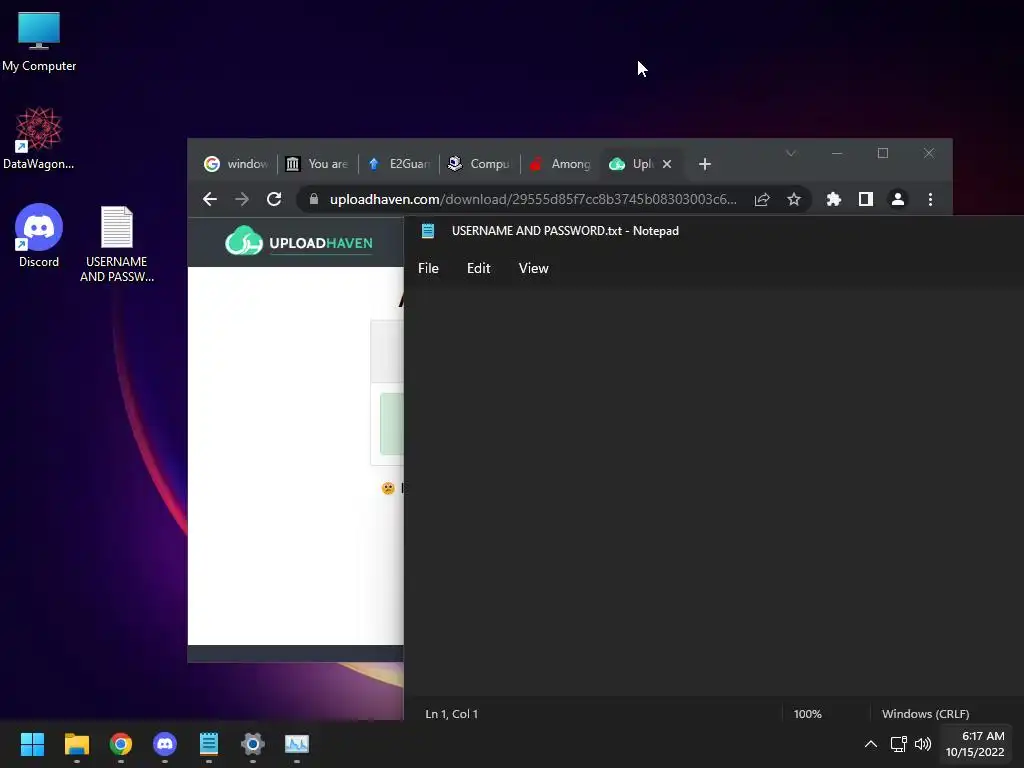Open Chrome profile avatar menu
1024x768 pixels.
tap(898, 199)
